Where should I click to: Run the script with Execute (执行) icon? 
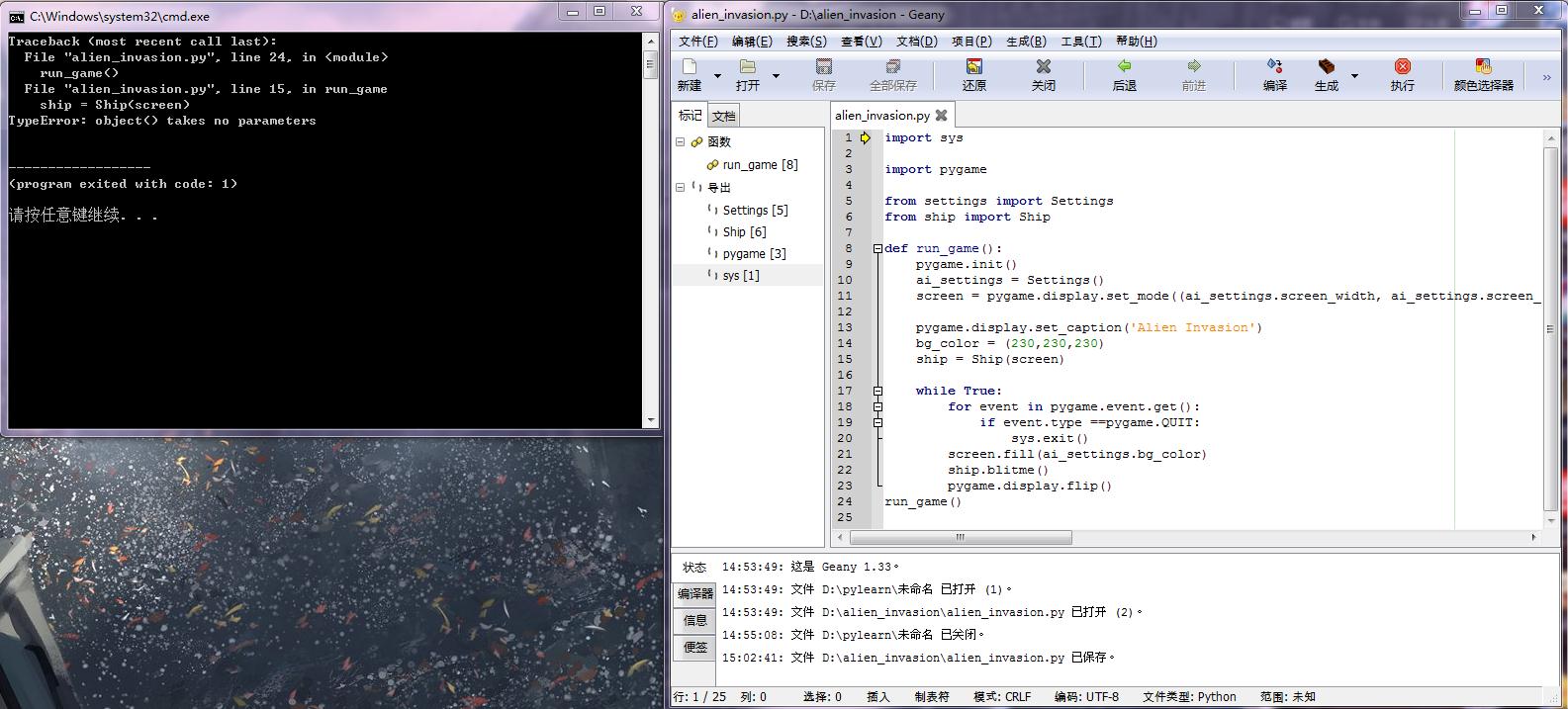click(1402, 67)
